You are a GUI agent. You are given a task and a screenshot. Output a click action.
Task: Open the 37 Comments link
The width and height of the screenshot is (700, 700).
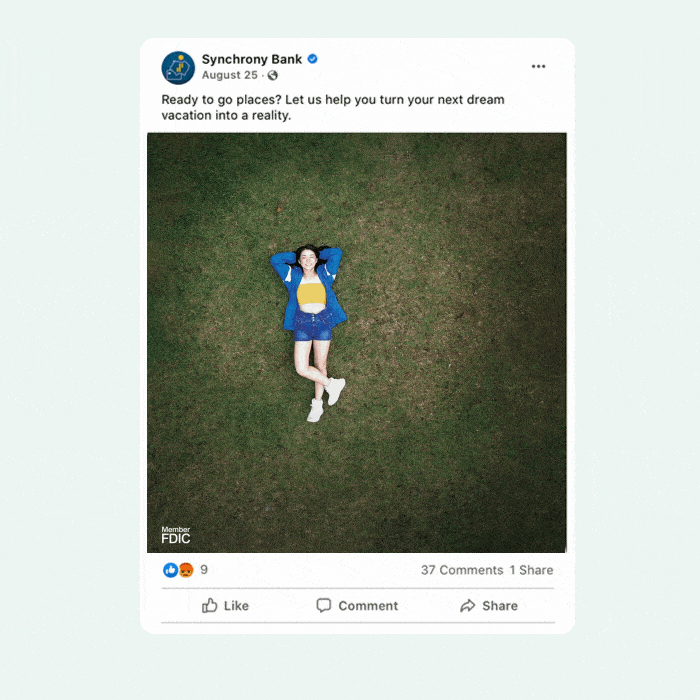(x=462, y=570)
